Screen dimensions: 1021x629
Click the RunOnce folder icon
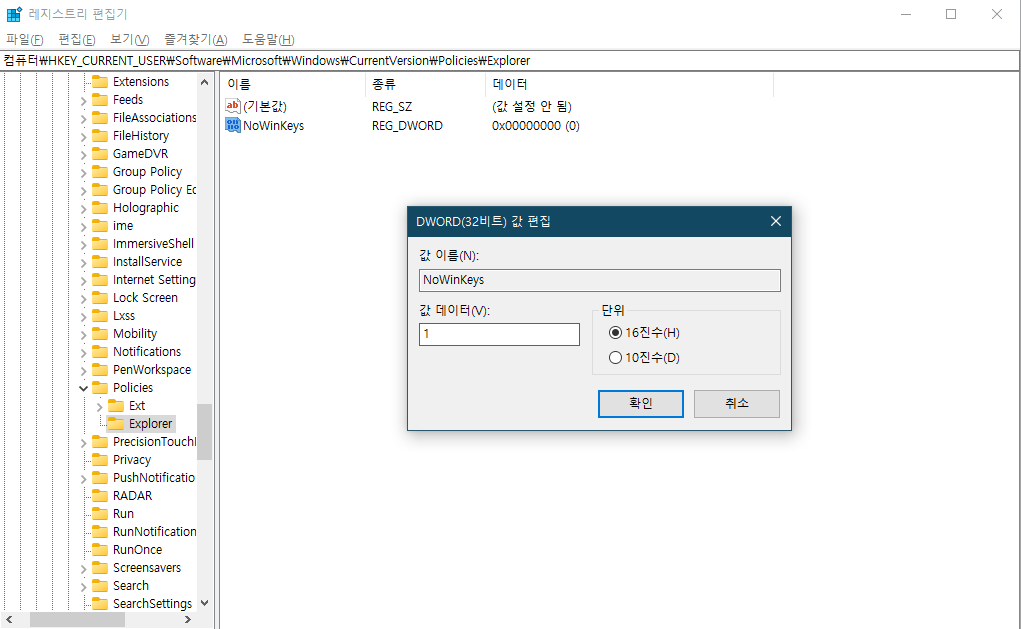[x=100, y=550]
